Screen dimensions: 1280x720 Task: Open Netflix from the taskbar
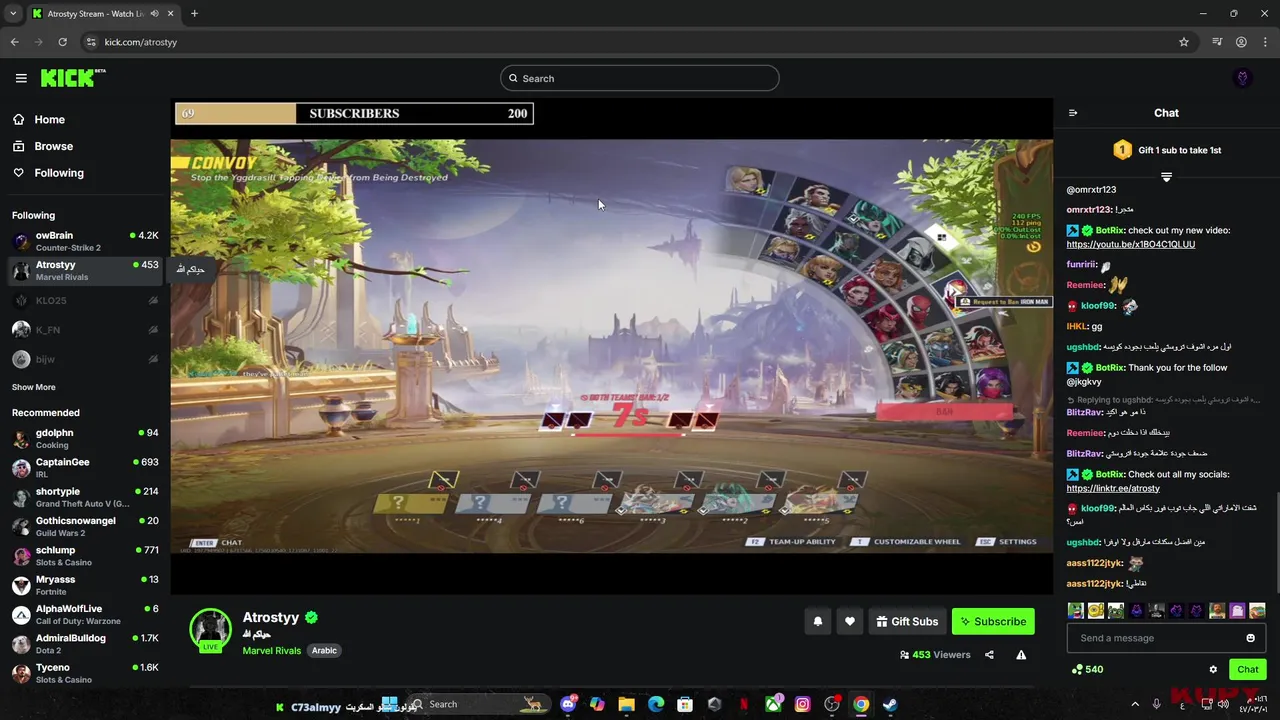[x=743, y=704]
